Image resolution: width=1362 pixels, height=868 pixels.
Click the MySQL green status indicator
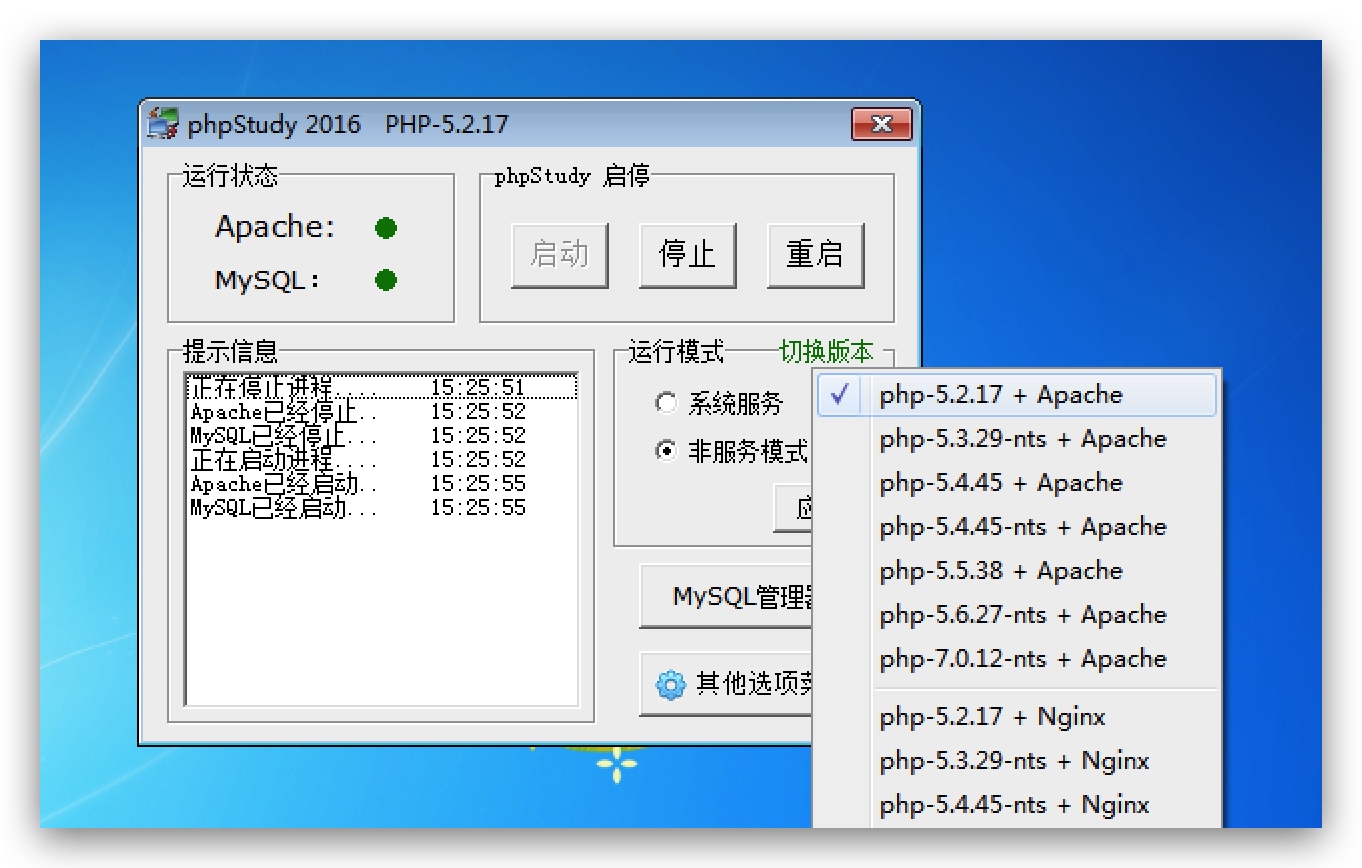pos(386,280)
